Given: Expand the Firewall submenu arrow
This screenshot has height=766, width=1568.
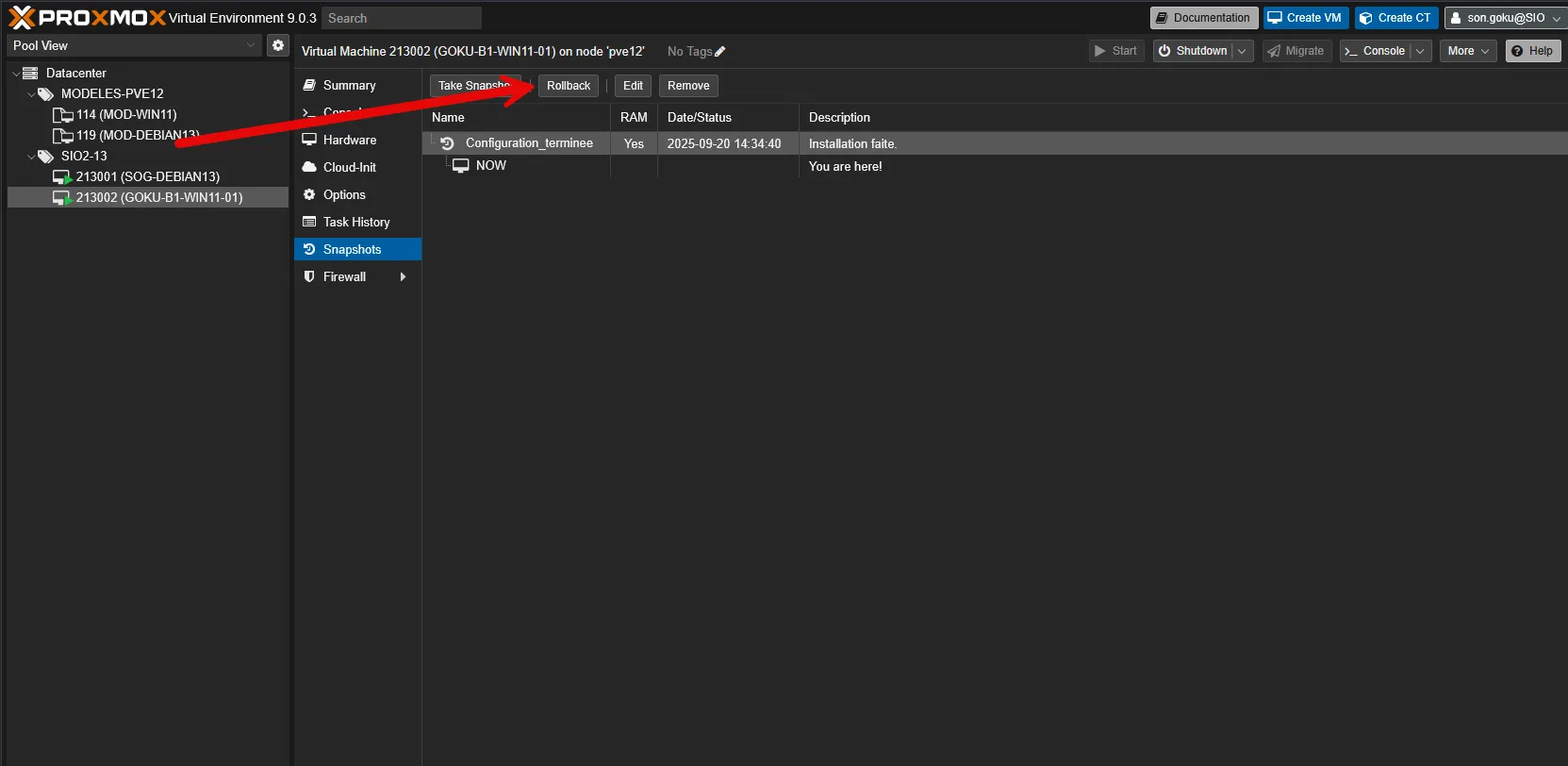Looking at the screenshot, I should point(403,276).
